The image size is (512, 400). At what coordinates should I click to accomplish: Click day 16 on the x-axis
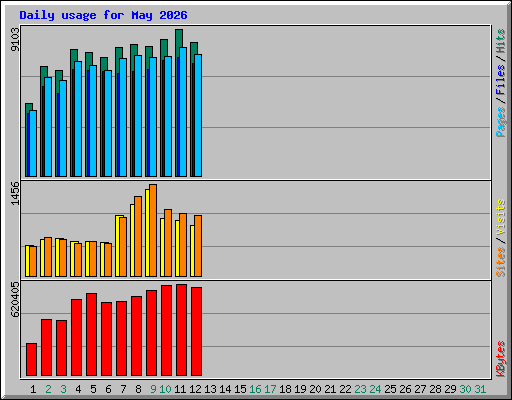(255, 389)
